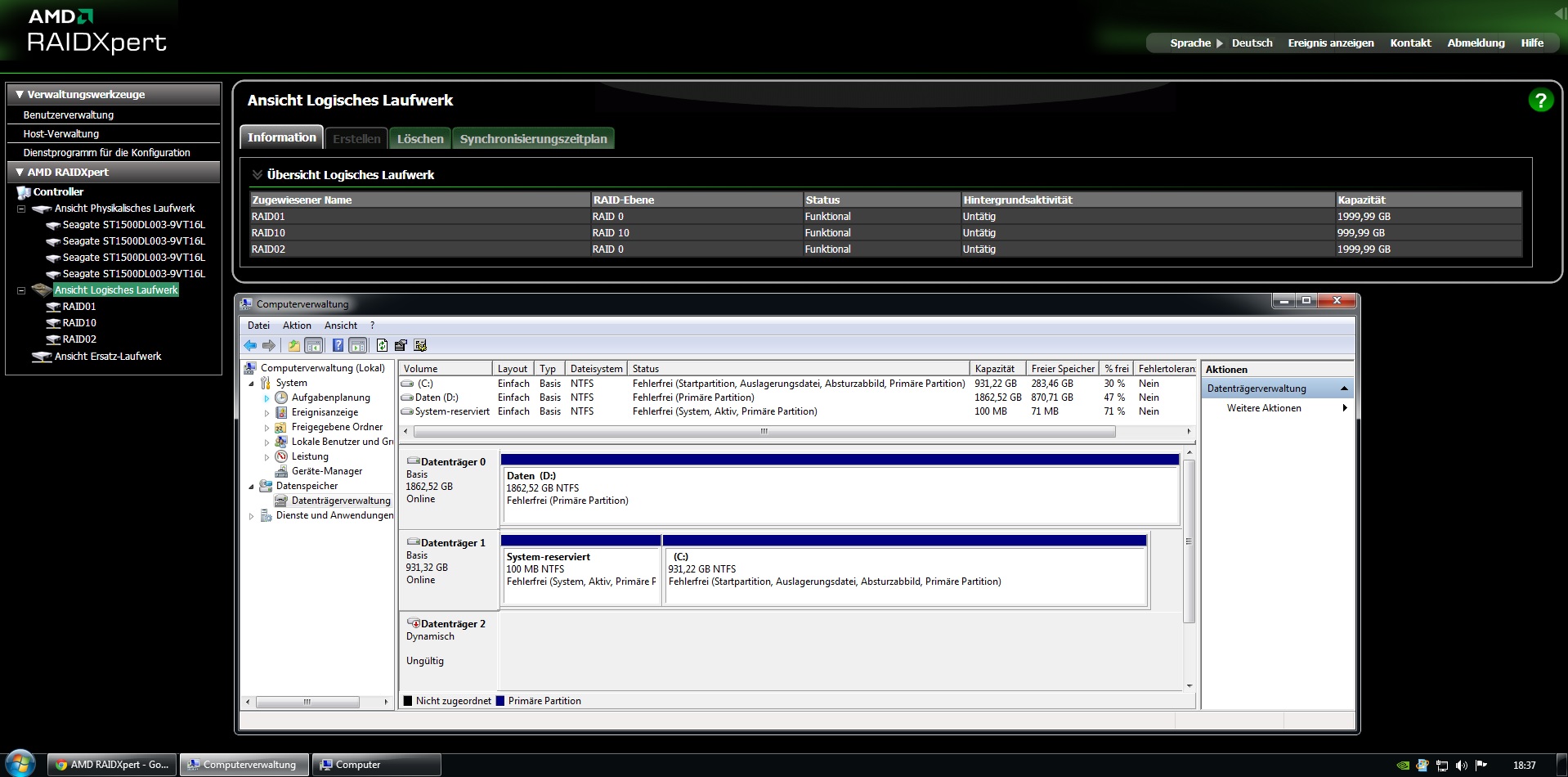Go forward in Computerverwaltung toolbar

(x=268, y=345)
